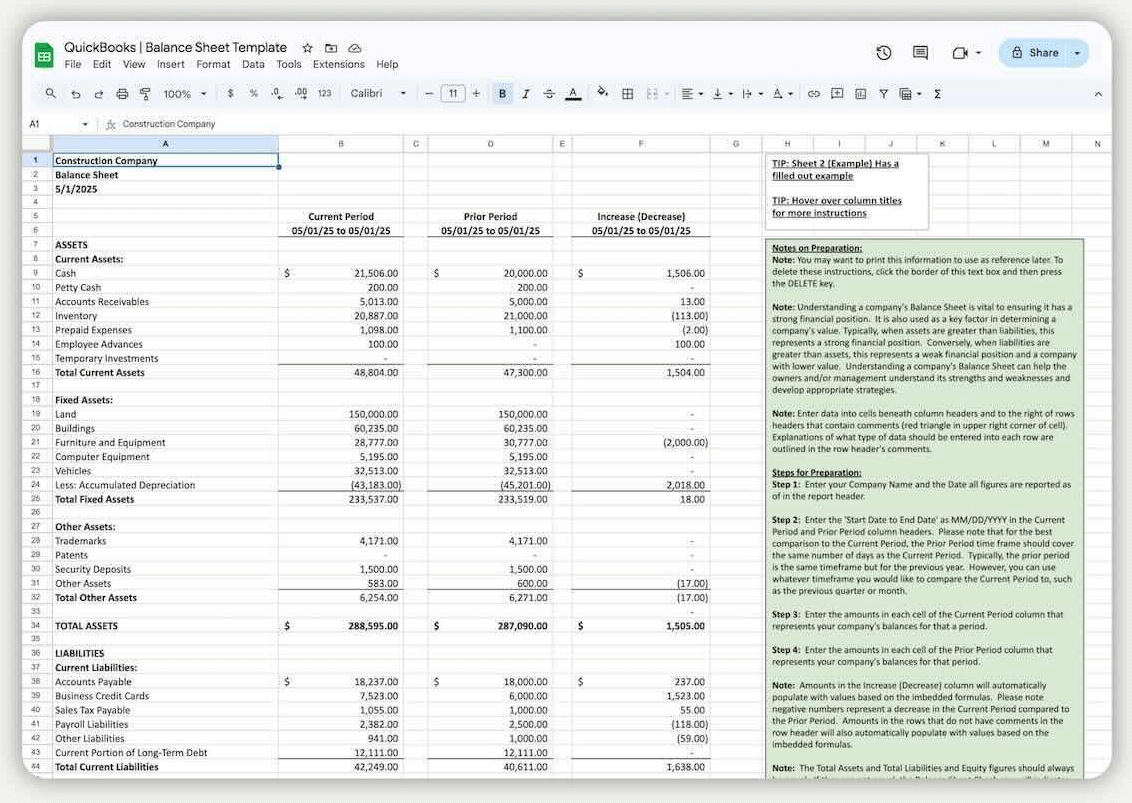This screenshot has height=803, width=1132.
Task: Click the video call camera icon
Action: click(x=959, y=53)
